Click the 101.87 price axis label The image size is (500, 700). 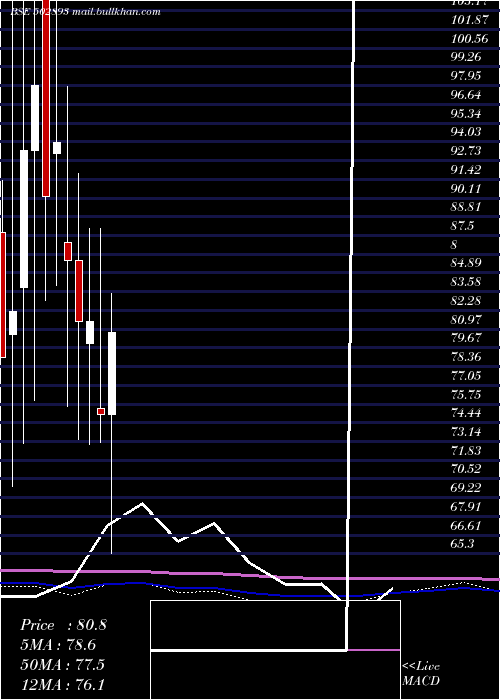coord(470,20)
